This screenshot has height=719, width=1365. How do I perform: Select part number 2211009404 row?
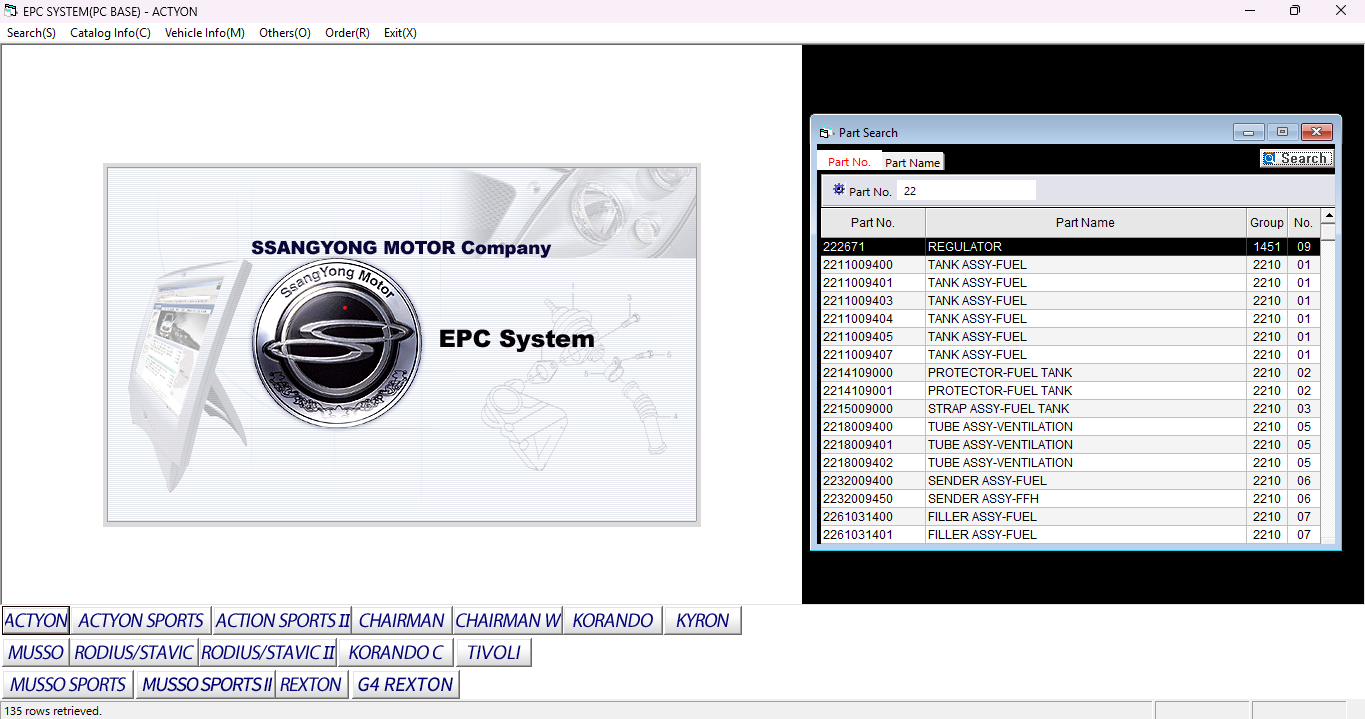tap(1070, 319)
